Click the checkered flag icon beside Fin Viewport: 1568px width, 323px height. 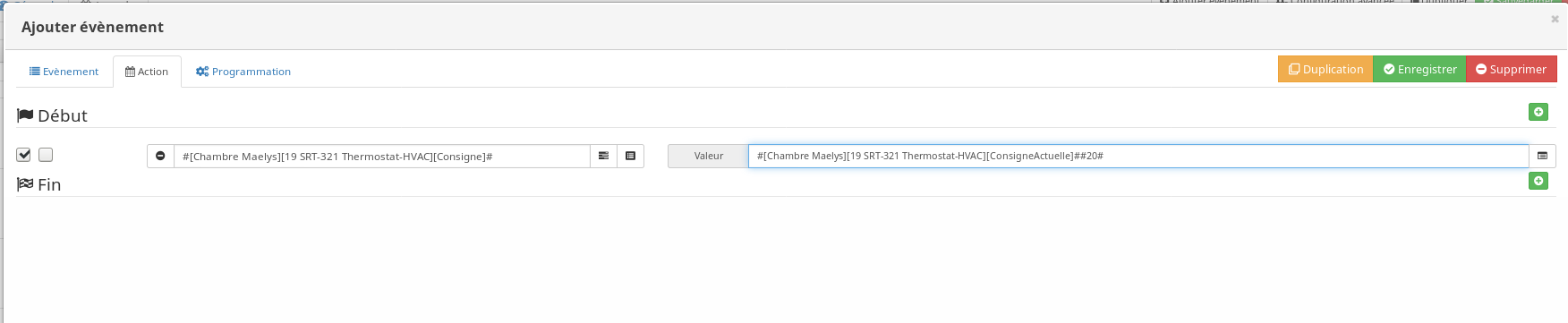coord(25,184)
